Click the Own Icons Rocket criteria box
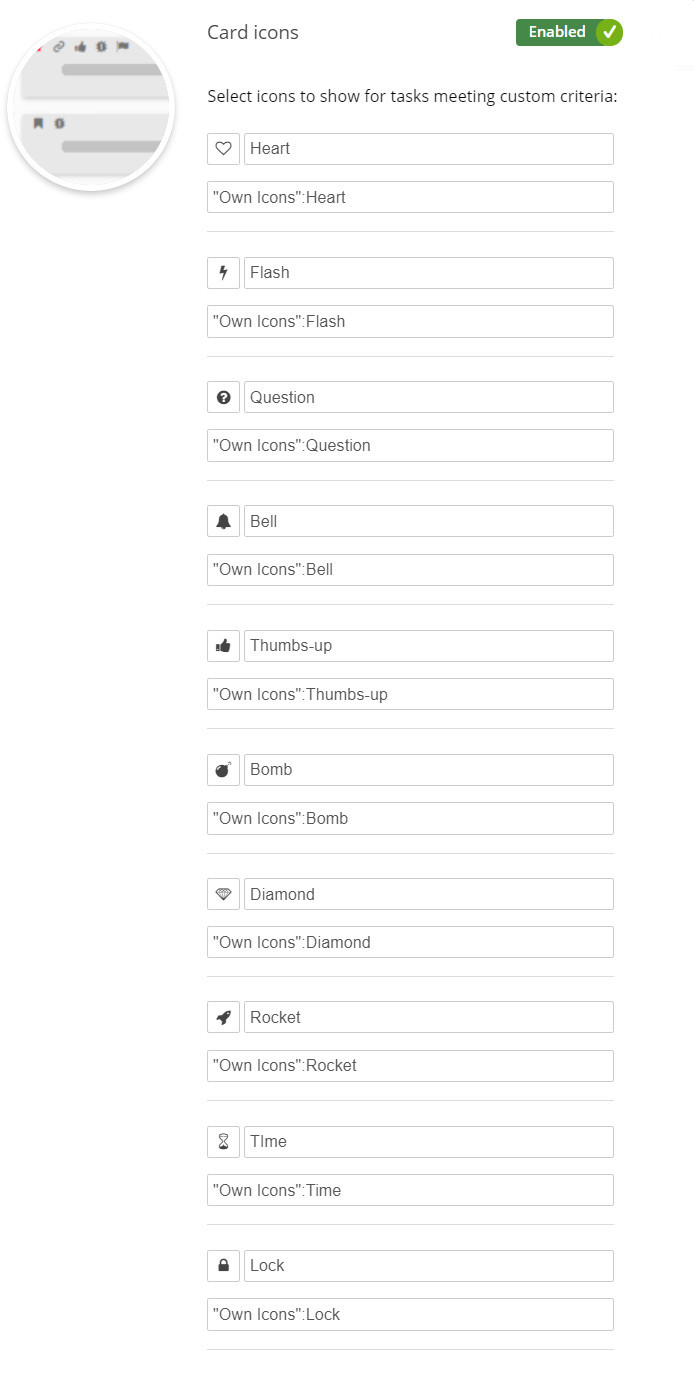Screen dimensions: 694x1385 (x=410, y=1065)
